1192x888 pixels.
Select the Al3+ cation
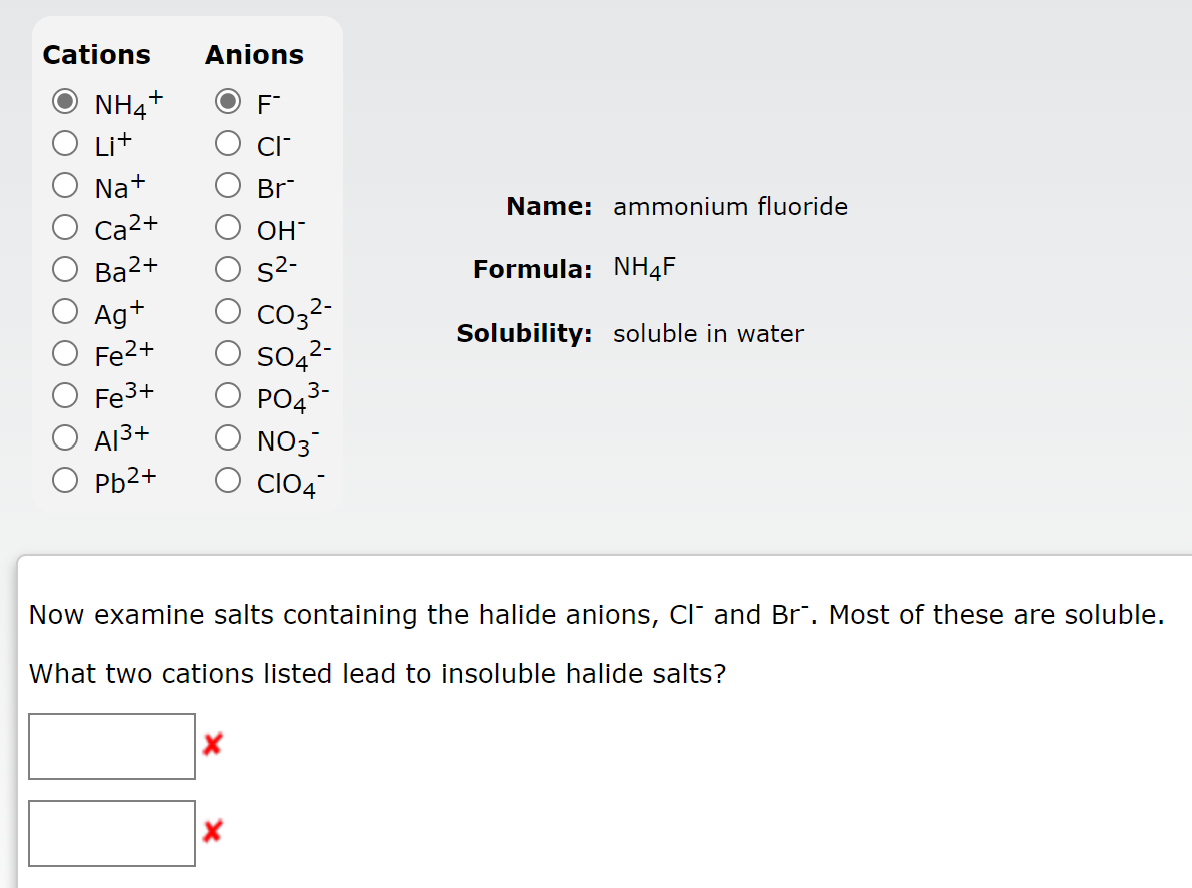(64, 437)
